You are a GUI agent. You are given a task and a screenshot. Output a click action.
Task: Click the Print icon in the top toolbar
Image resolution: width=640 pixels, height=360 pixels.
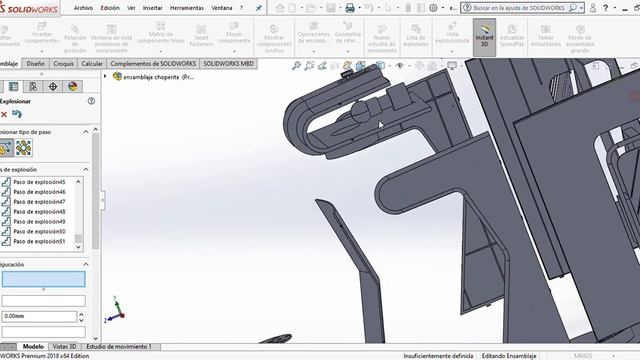[x=350, y=8]
